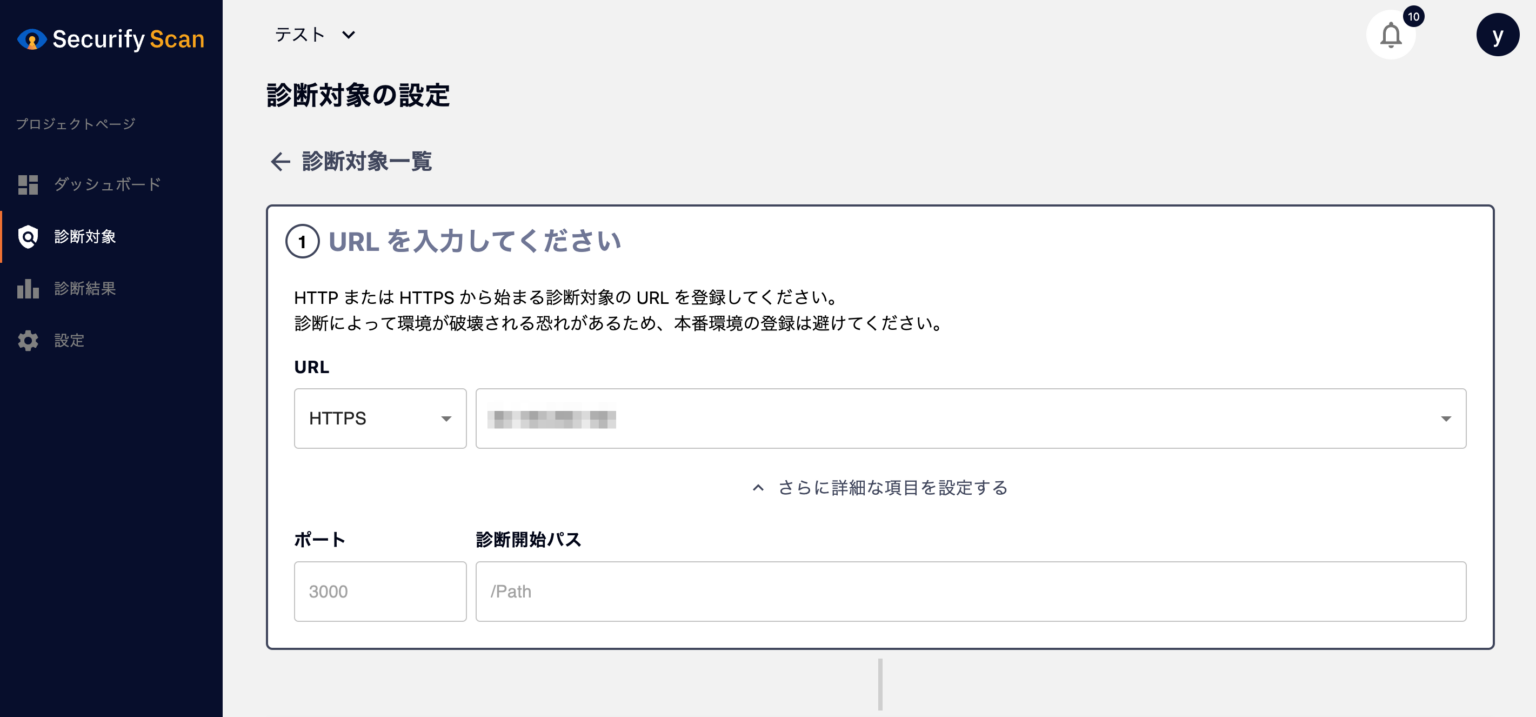Viewport: 1536px width, 717px height.
Task: Open the user avatar menu
Action: tap(1497, 34)
